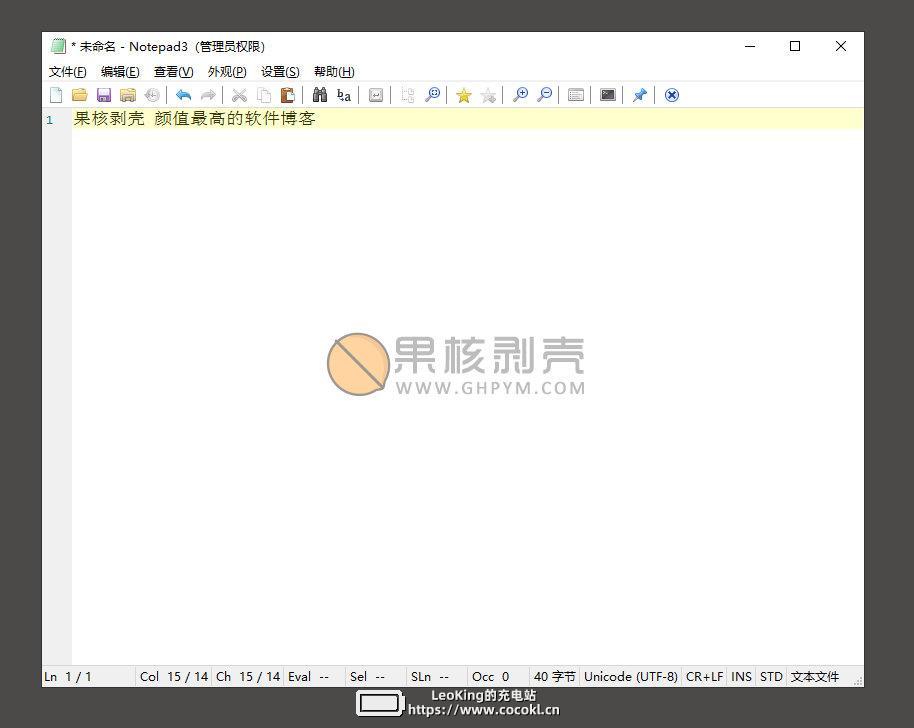
Task: Click the SLn -- status field
Action: [437, 677]
